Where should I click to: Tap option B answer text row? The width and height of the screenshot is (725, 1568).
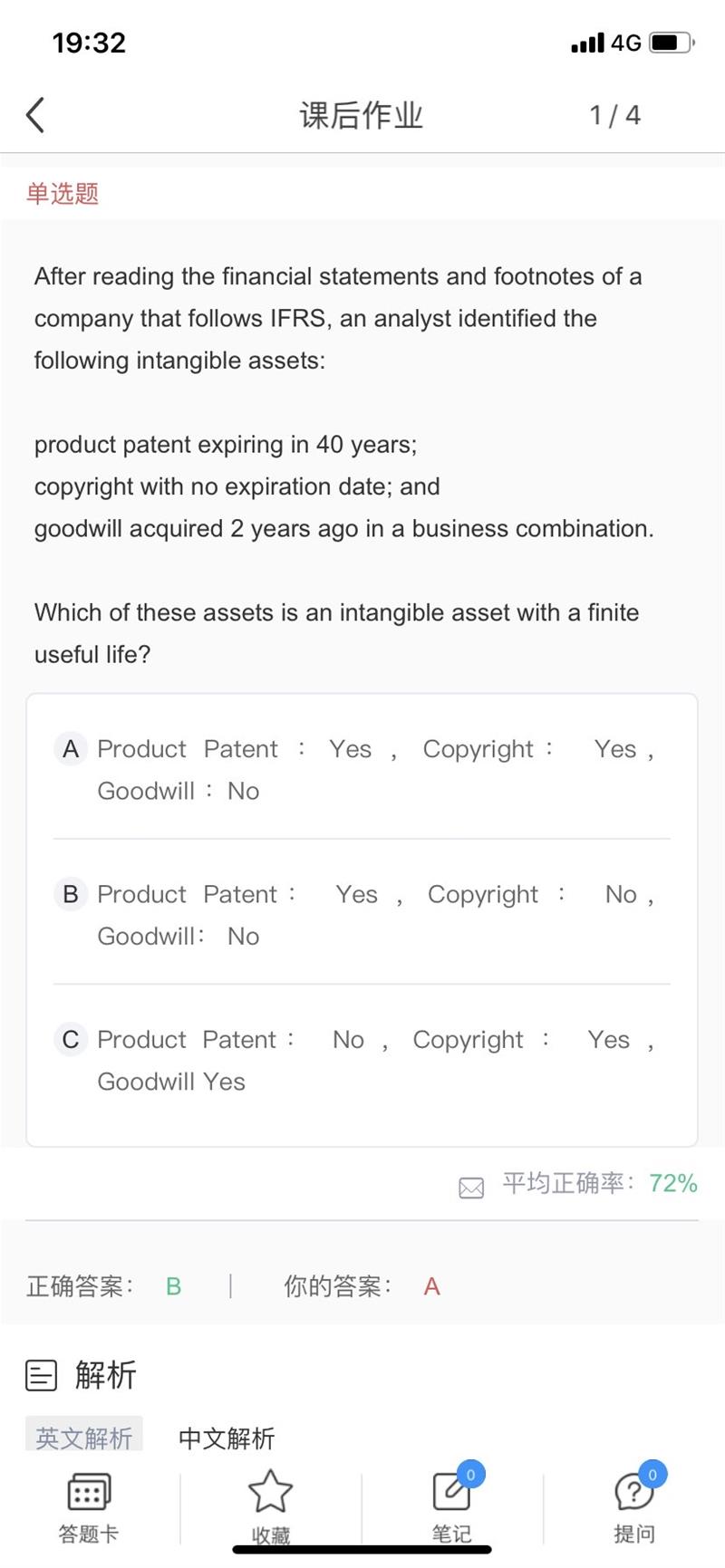[375, 915]
